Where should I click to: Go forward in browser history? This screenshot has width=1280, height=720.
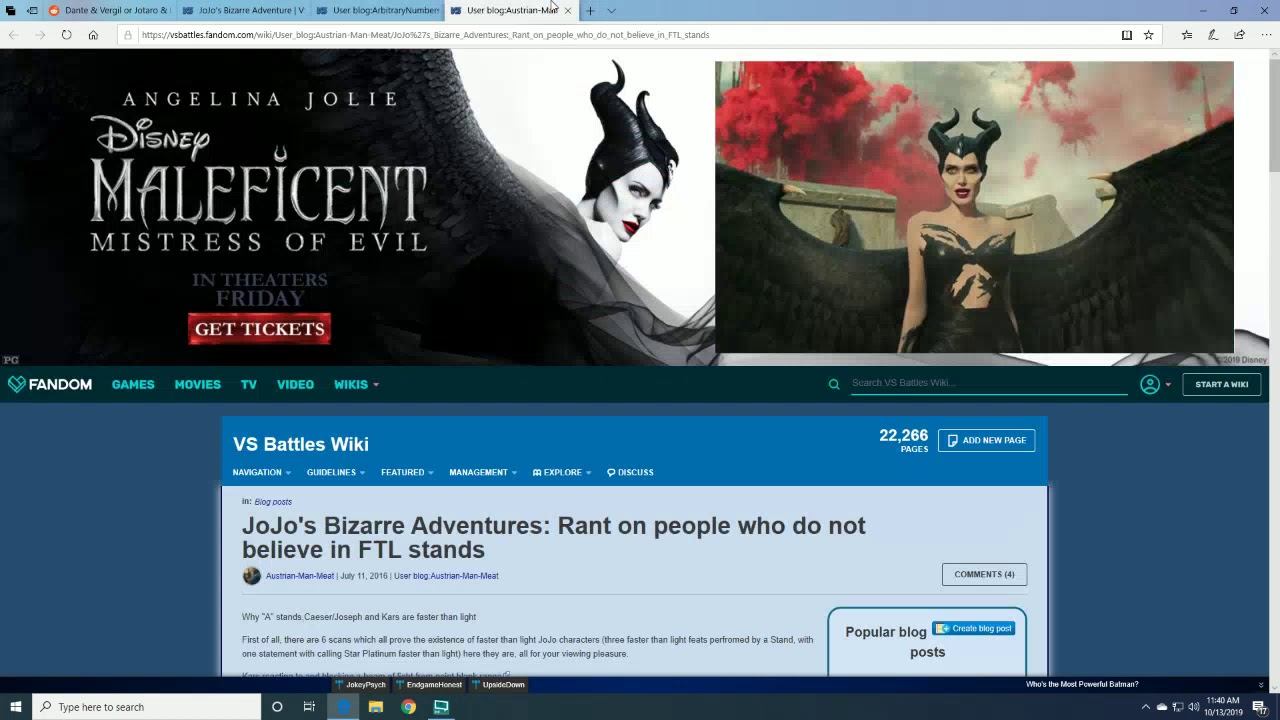click(x=40, y=35)
